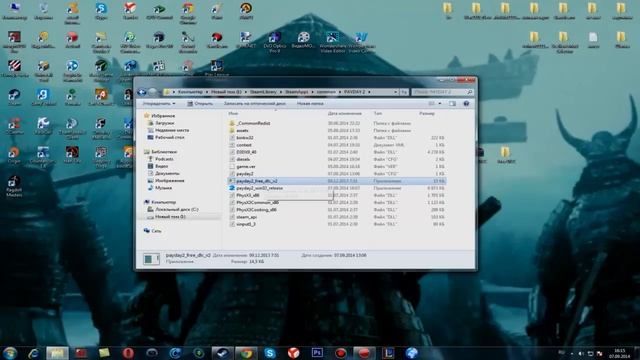Screen dimensions: 640x360
Task: Click the Change view icon in Explorer
Action: 432,104
